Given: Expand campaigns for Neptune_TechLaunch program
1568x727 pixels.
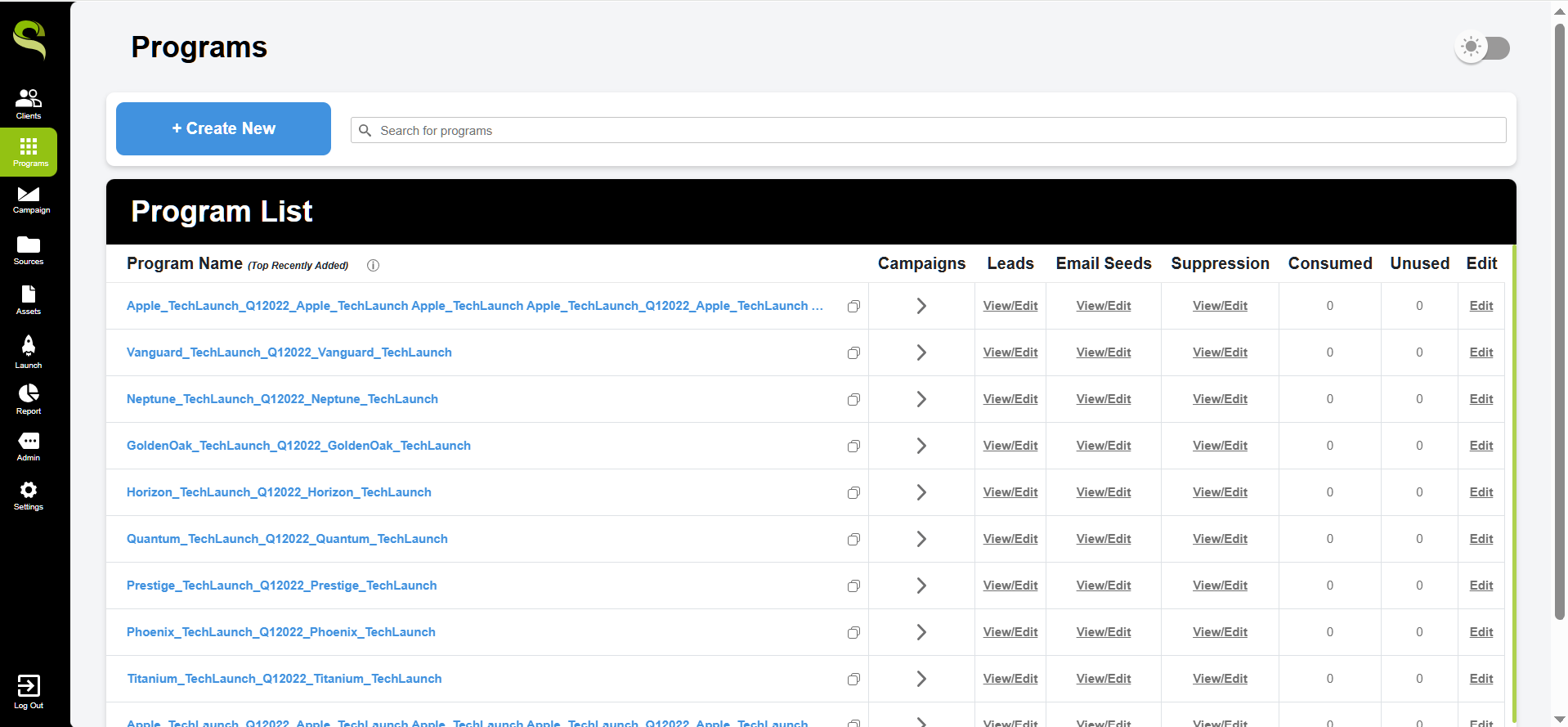Looking at the screenshot, I should pos(921,399).
